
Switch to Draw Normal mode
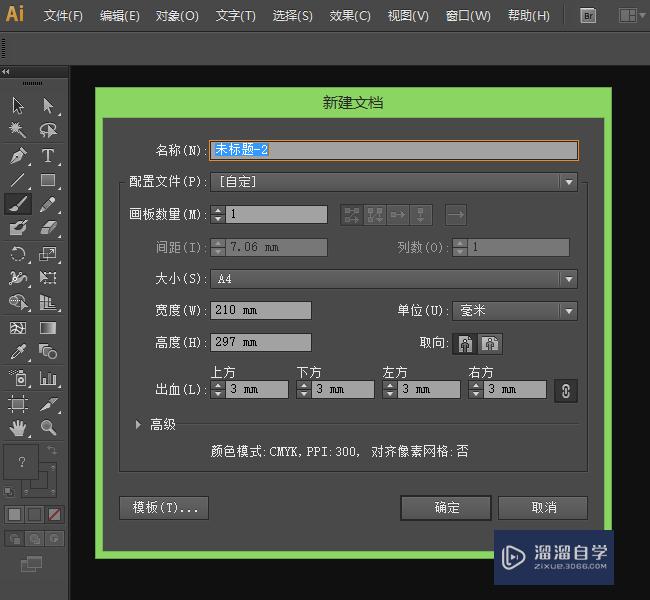pos(15,539)
